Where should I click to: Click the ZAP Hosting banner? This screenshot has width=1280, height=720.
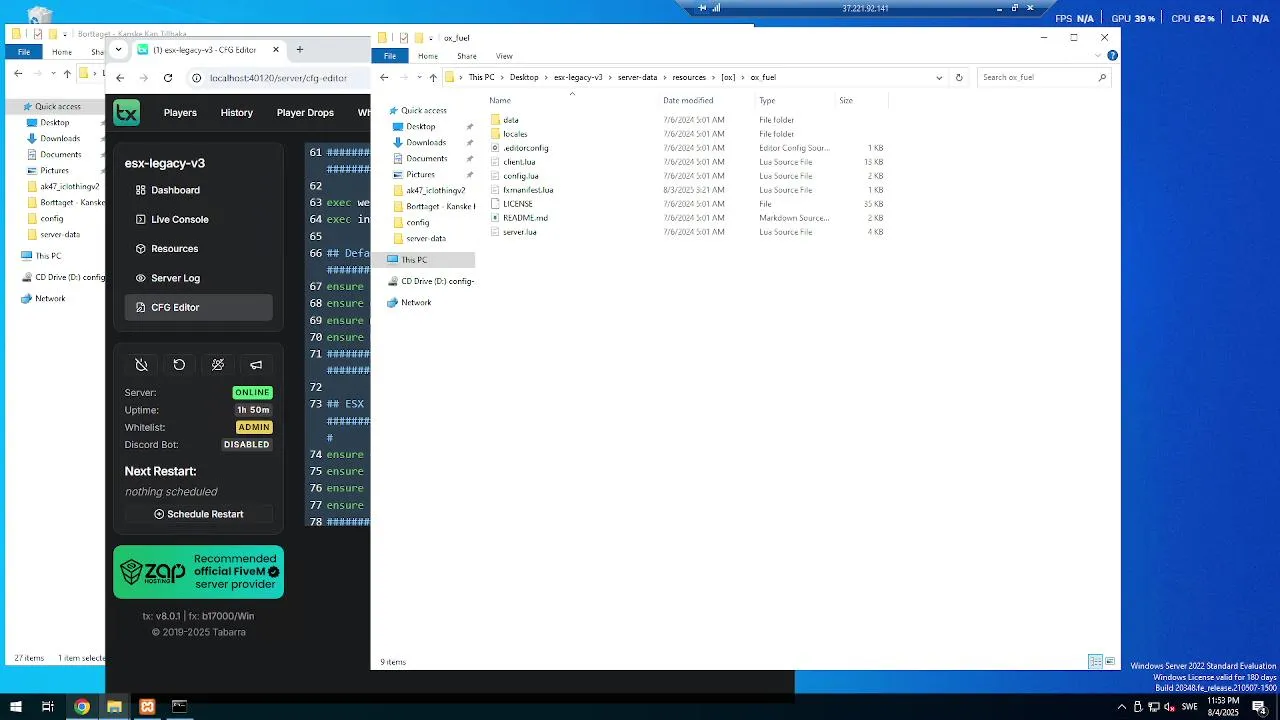coord(198,572)
